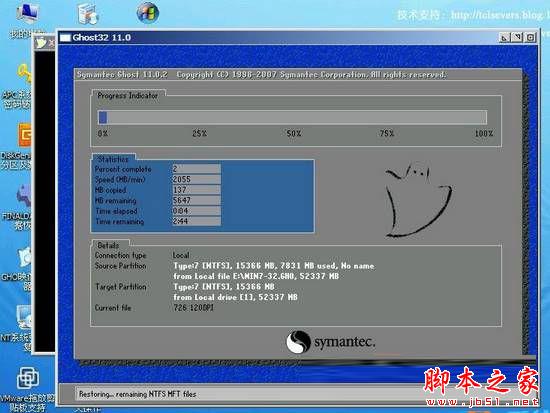This screenshot has height=413, width=550.
Task: Click the ghost icon of the background window
Action: 41,43
